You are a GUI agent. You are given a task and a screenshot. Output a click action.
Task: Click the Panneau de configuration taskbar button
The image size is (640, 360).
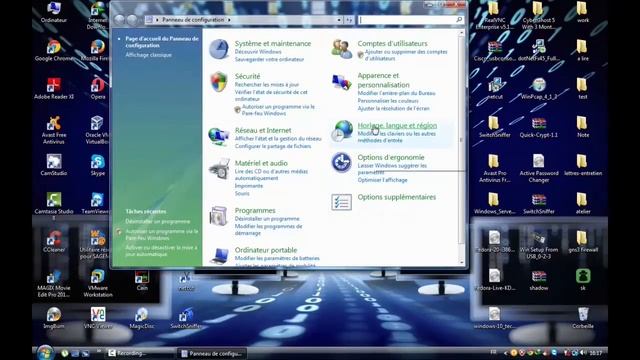[213, 353]
